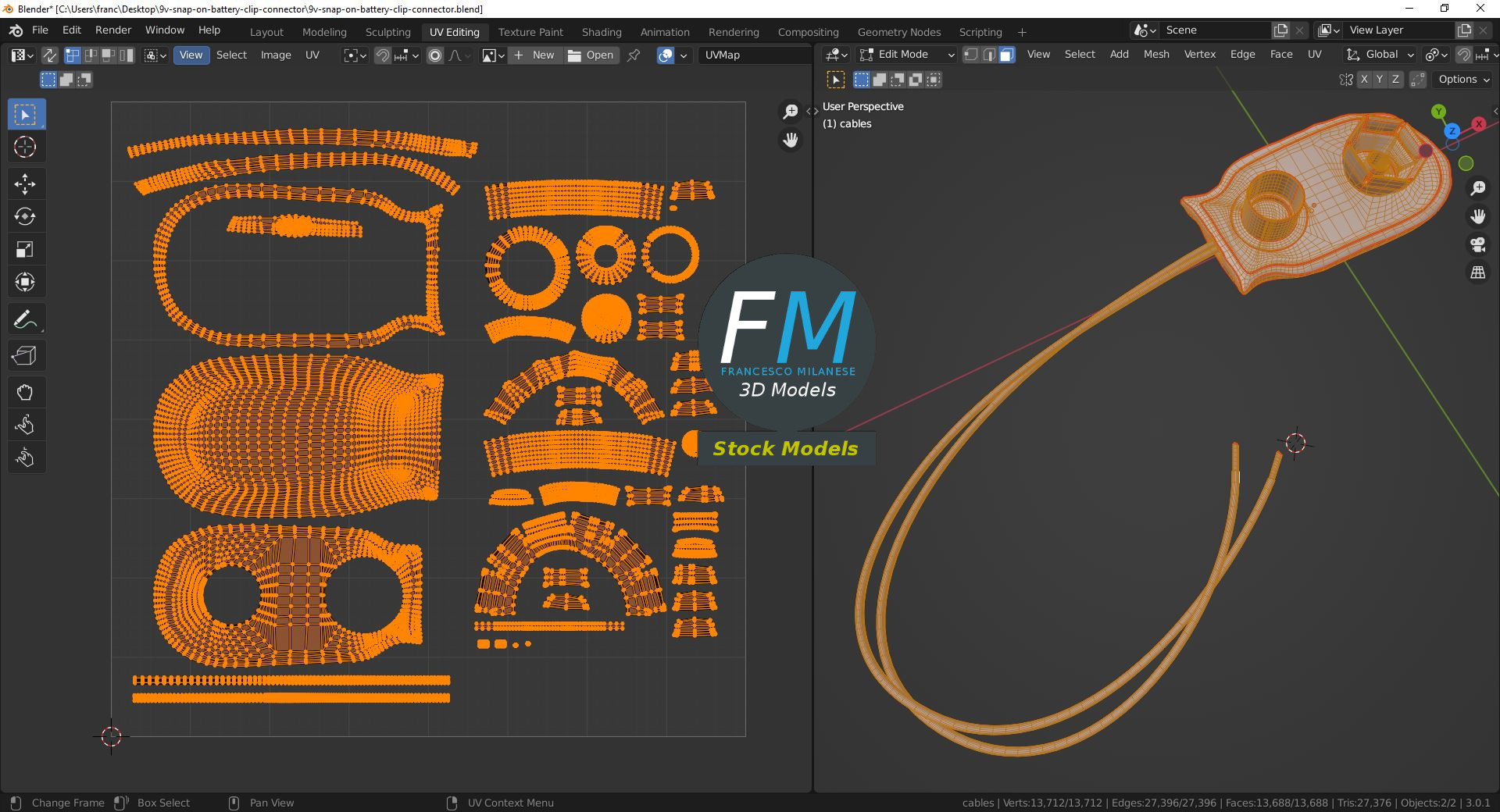The image size is (1500, 812).
Task: Toggle X axis mesh symmetry
Action: tap(1364, 80)
